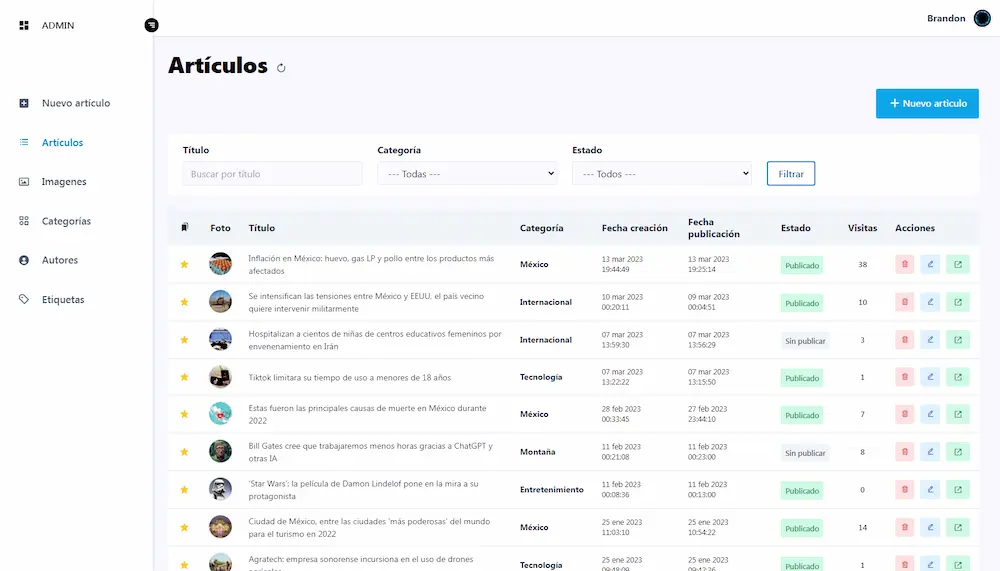Expand the Estado filter dropdown
Viewport: 1000px width, 571px height.
click(661, 174)
